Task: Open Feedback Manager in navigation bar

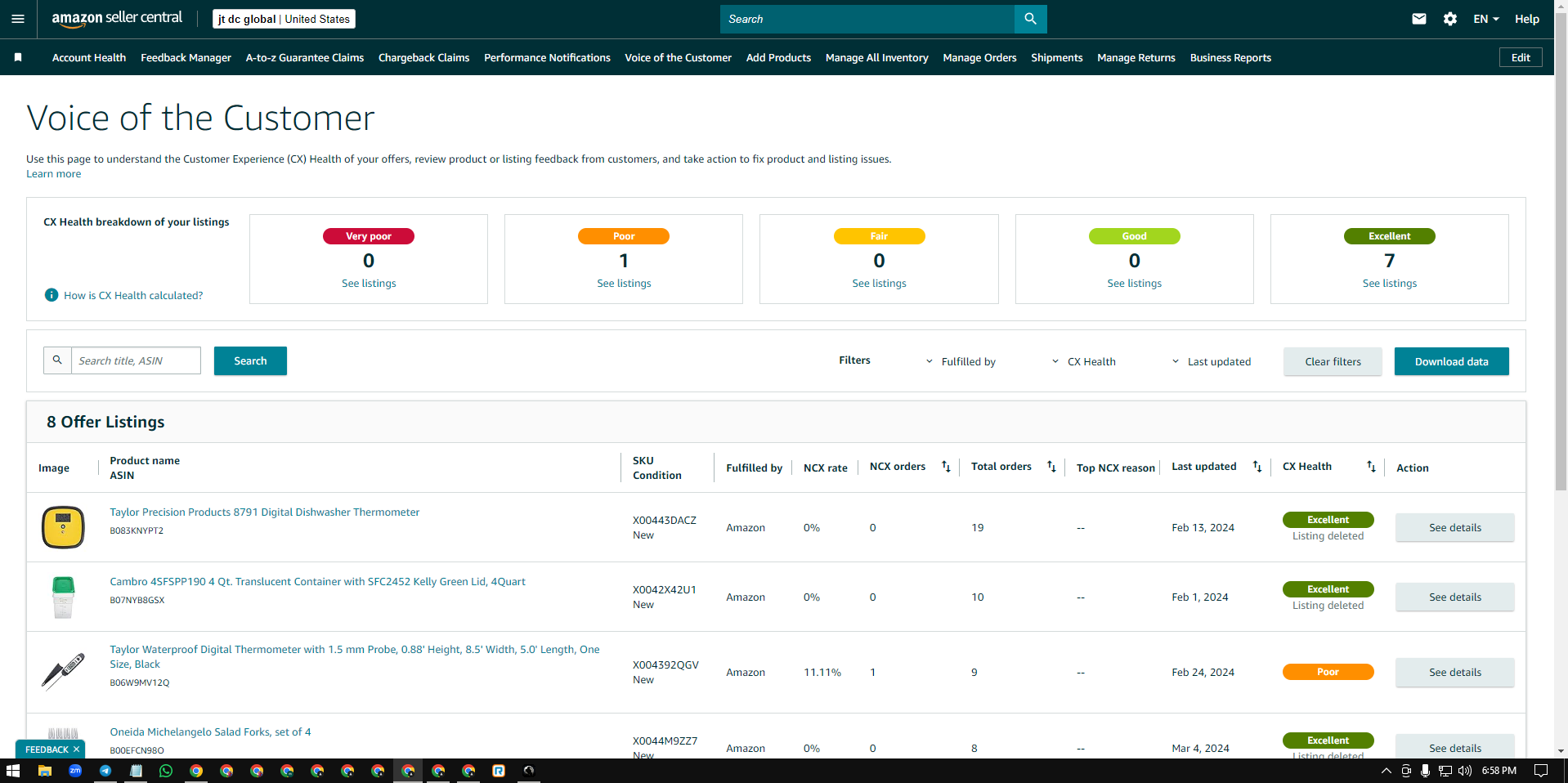Action: (x=186, y=57)
